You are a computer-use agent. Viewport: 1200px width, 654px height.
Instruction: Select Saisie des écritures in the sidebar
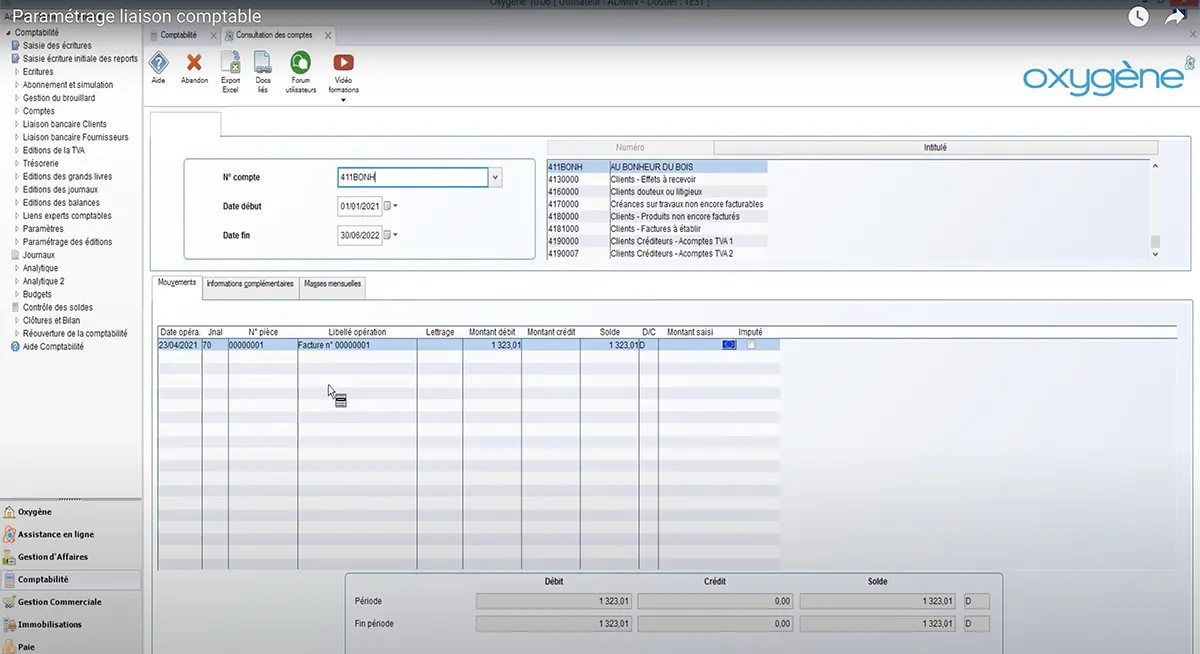click(x=57, y=46)
